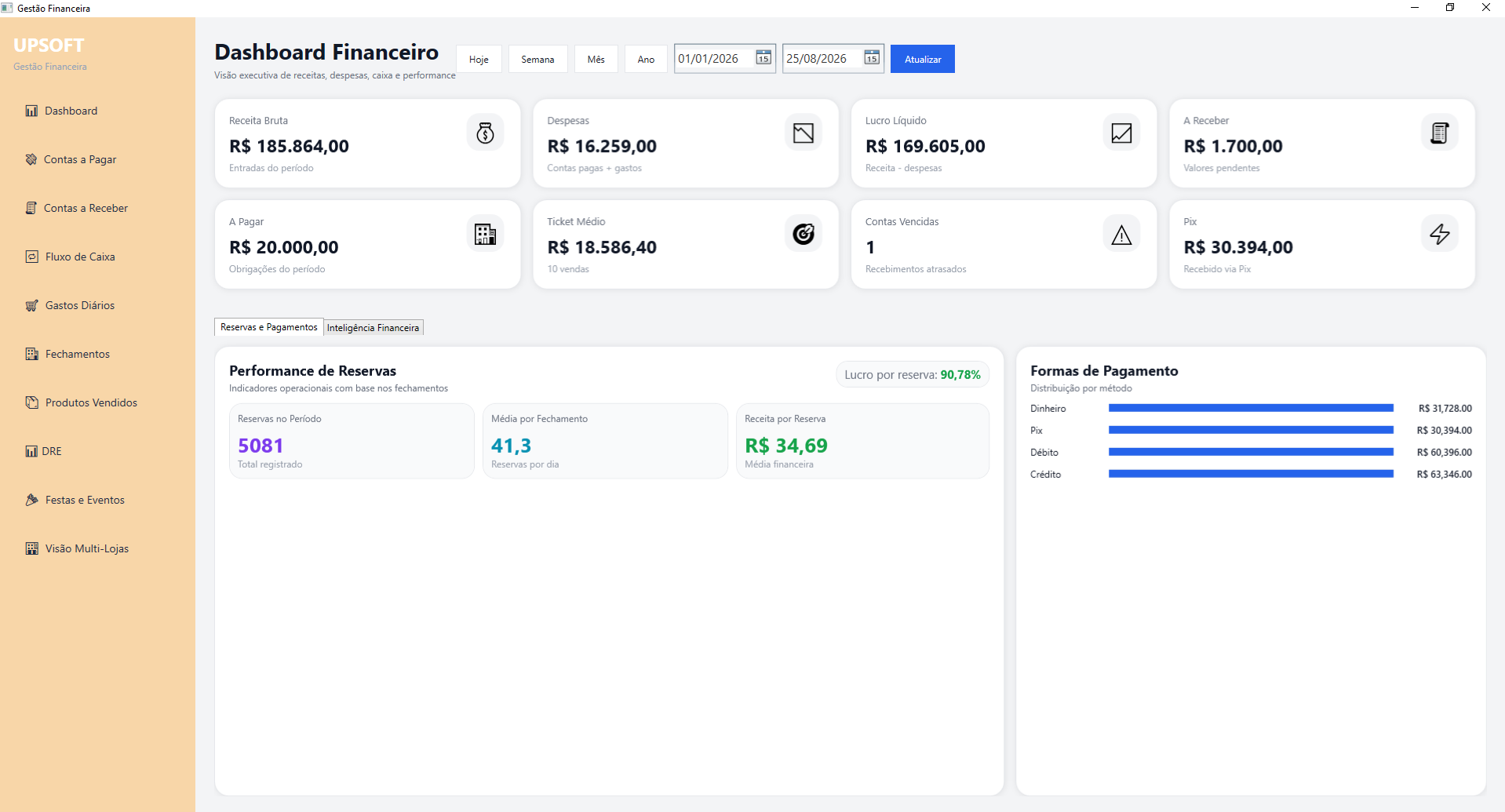Click the Pix card R$ 30.394,00 value
The height and width of the screenshot is (812, 1505).
pos(1238,247)
